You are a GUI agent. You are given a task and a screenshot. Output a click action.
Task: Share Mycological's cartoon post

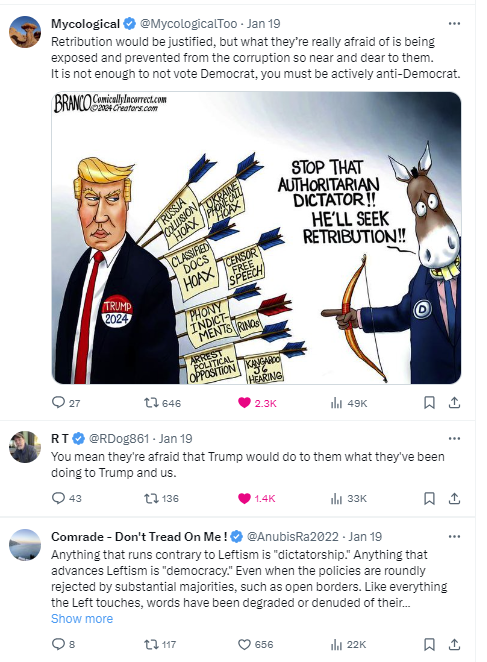[x=454, y=403]
